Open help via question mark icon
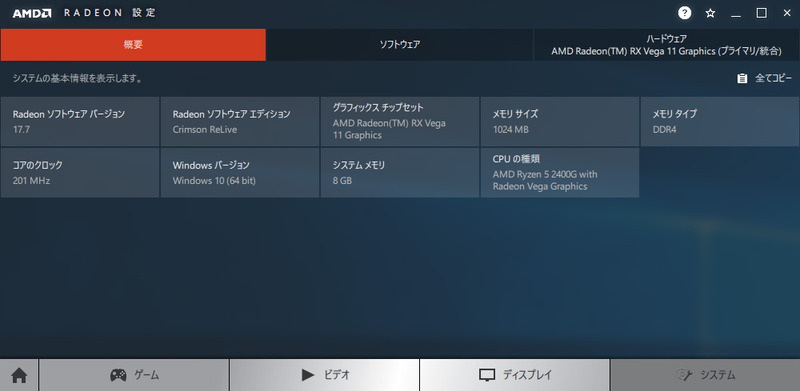This screenshot has width=800, height=391. [685, 13]
